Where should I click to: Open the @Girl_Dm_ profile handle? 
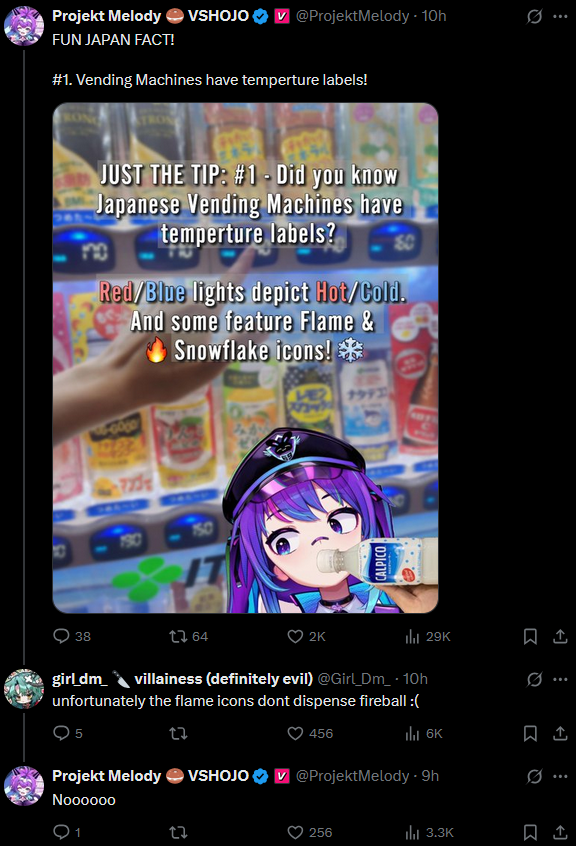click(354, 679)
